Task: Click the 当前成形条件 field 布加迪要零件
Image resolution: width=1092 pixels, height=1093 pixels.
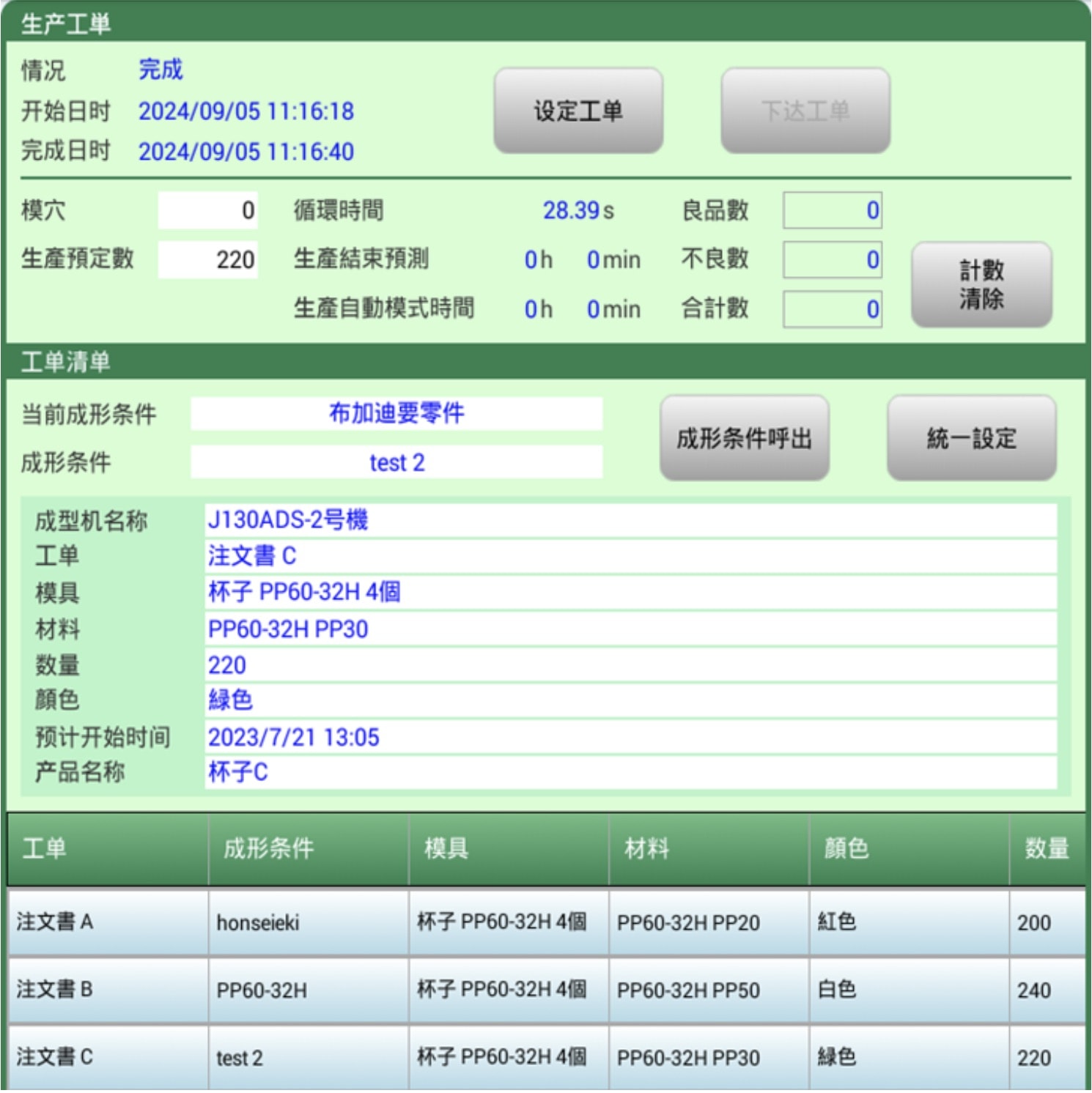Action: coord(396,414)
